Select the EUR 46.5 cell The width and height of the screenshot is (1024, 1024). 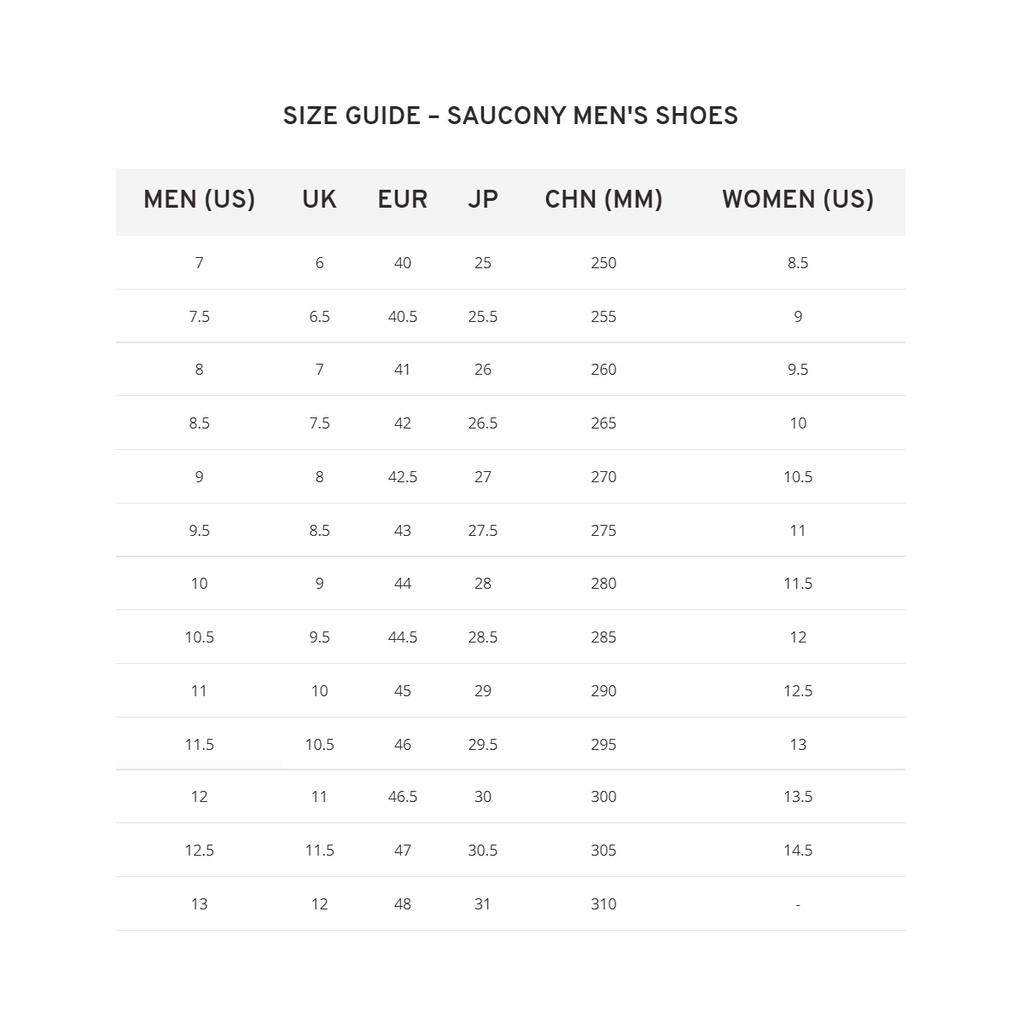click(402, 797)
